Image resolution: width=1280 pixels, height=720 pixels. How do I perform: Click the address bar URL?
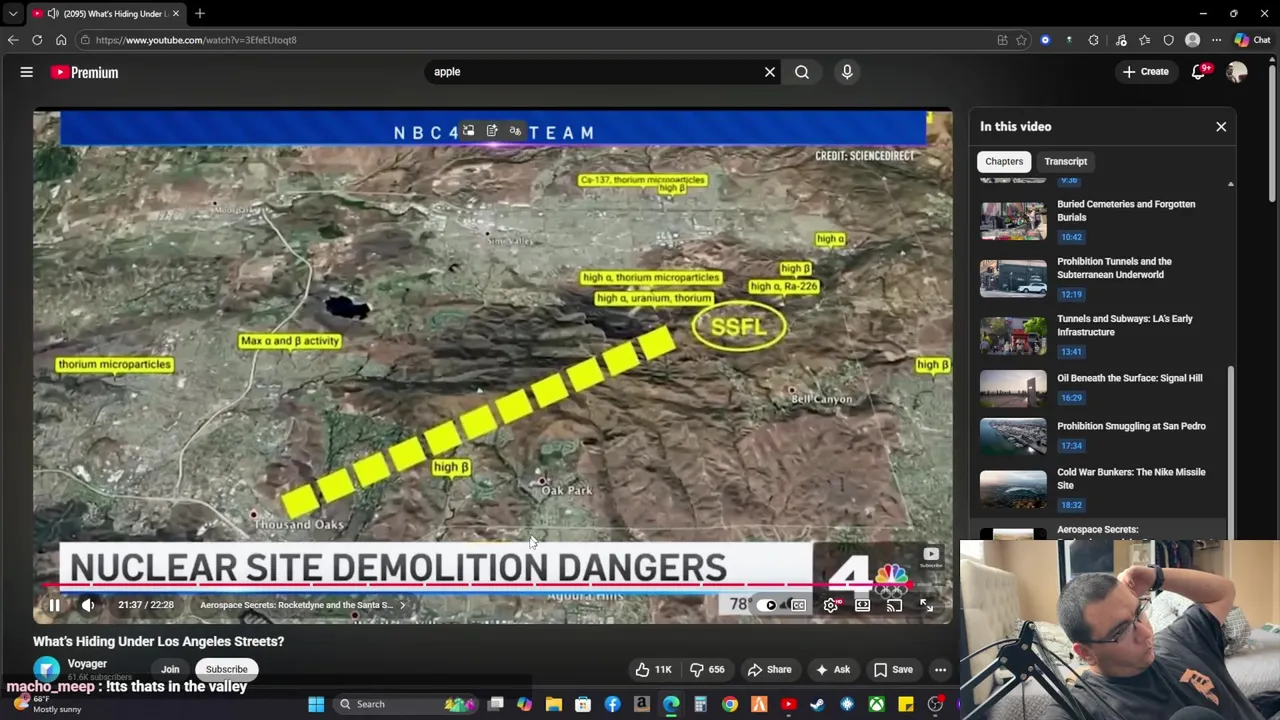point(196,40)
